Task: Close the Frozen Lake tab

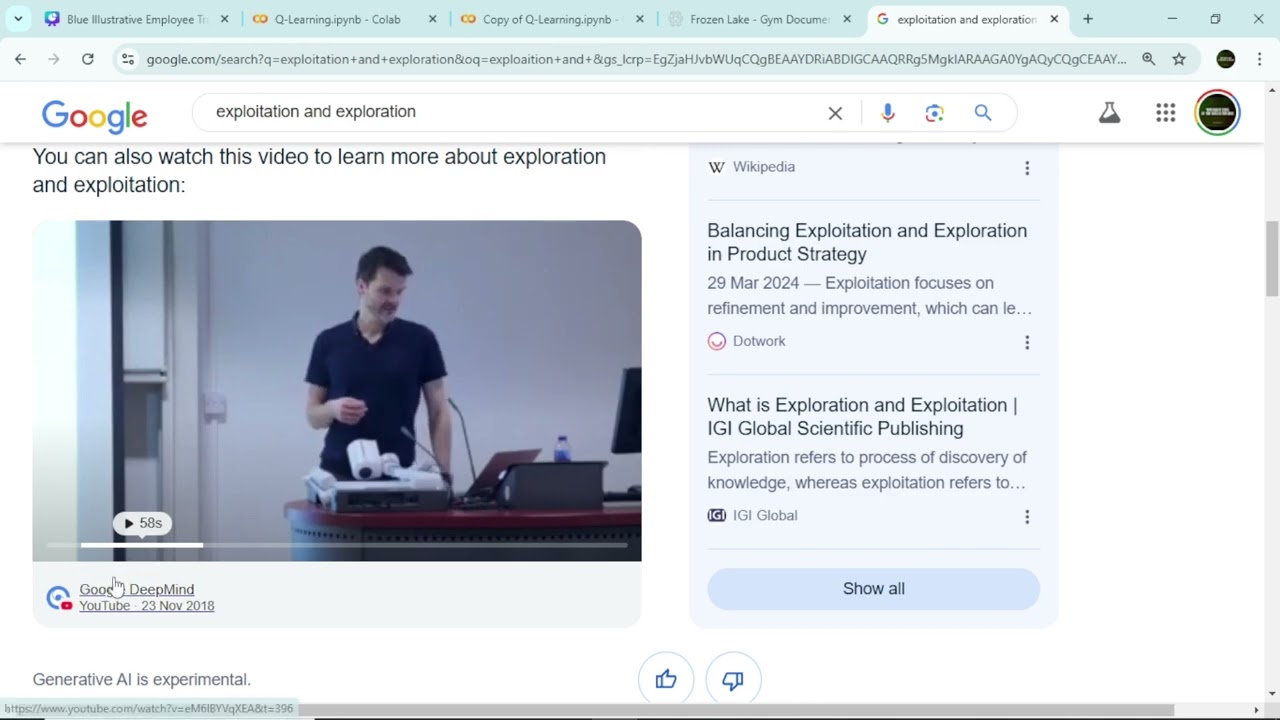Action: pyautogui.click(x=847, y=19)
